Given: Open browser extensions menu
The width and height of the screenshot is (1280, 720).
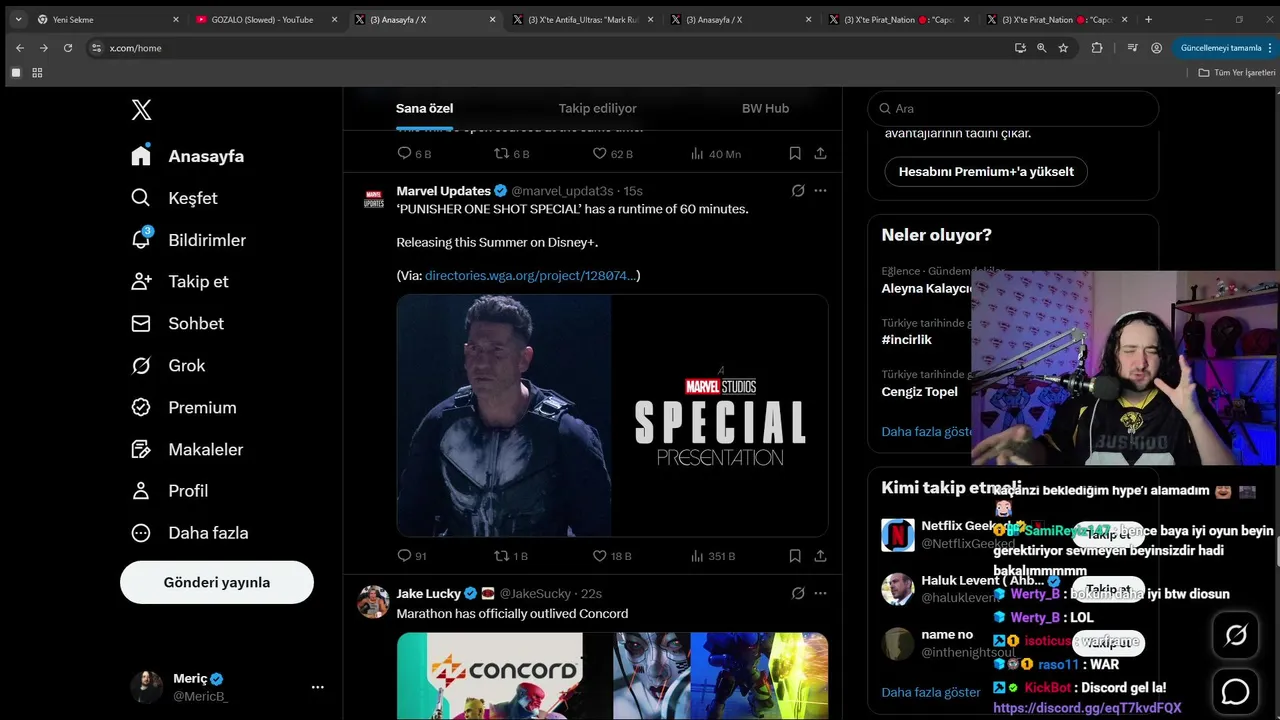Looking at the screenshot, I should pos(1097,48).
